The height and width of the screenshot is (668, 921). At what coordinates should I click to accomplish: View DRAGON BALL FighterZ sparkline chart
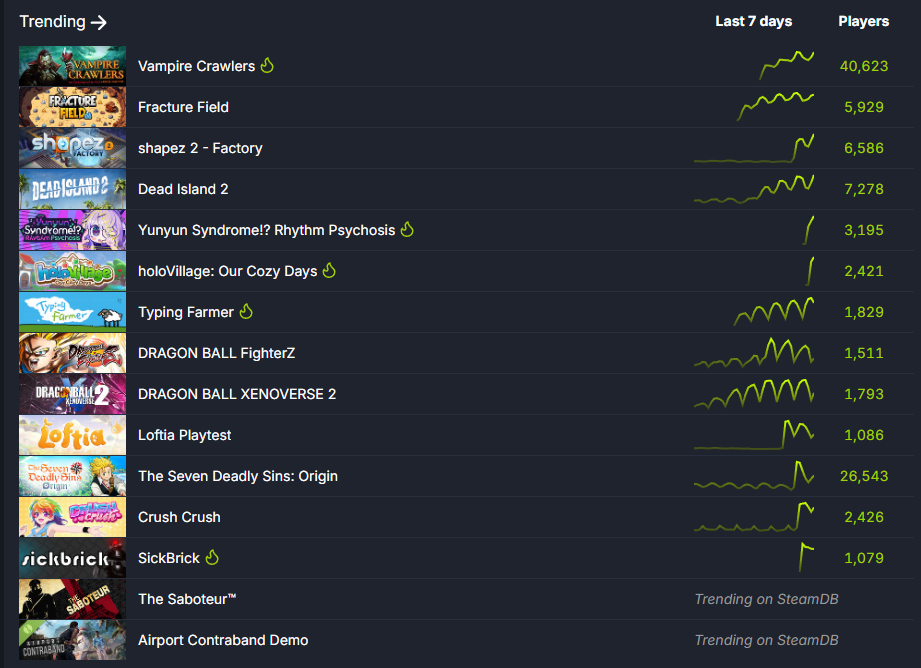coord(754,353)
